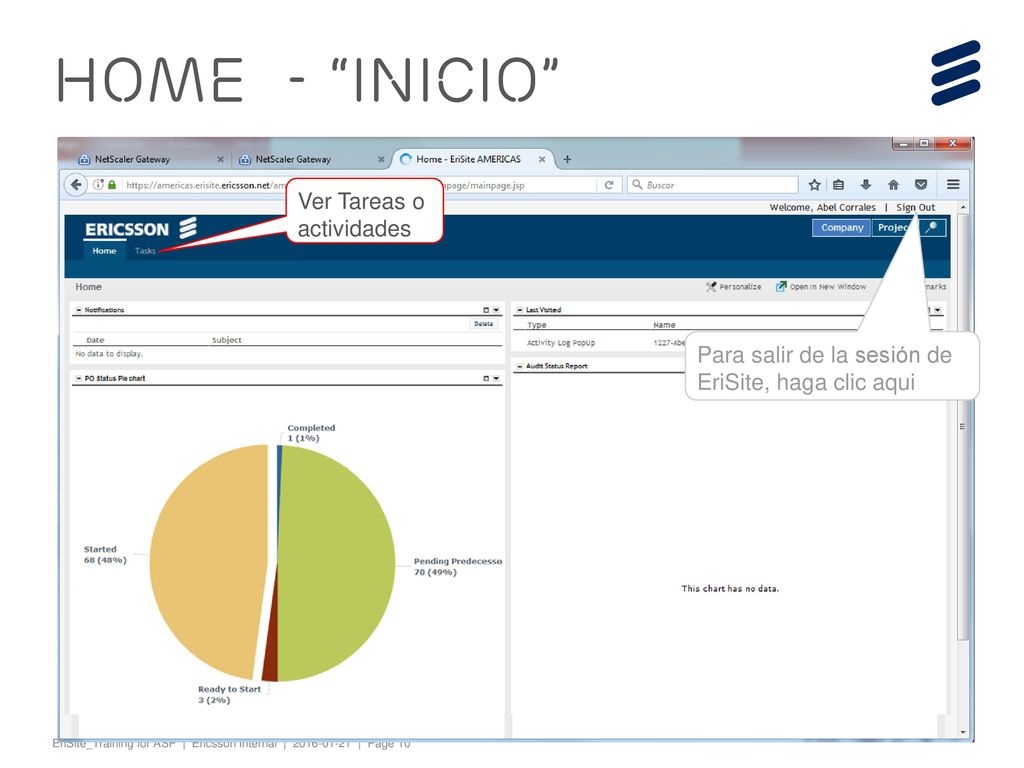Click the Personalize tools icon

point(711,287)
